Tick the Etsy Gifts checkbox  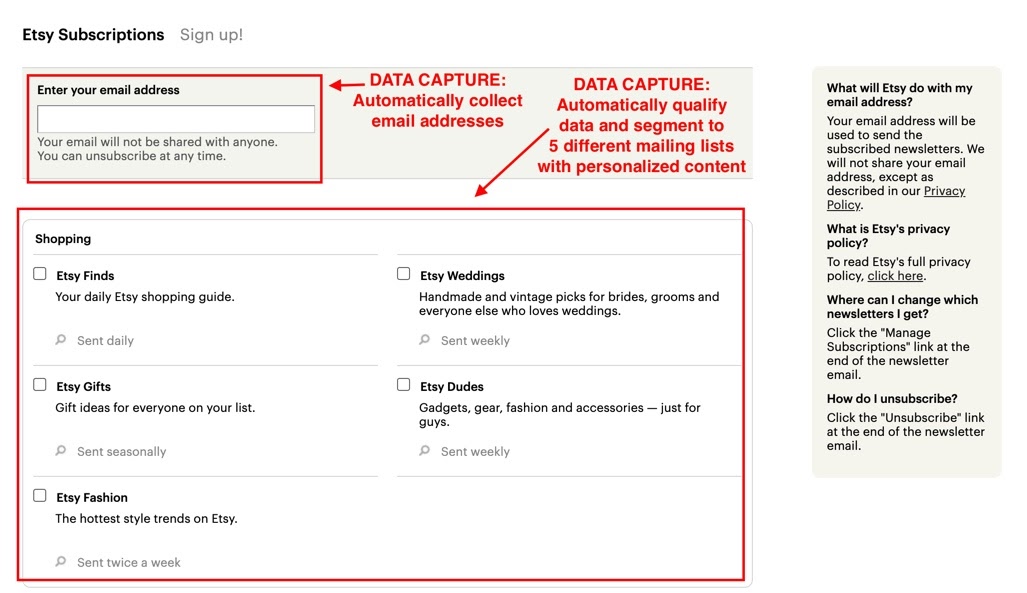pyautogui.click(x=40, y=385)
